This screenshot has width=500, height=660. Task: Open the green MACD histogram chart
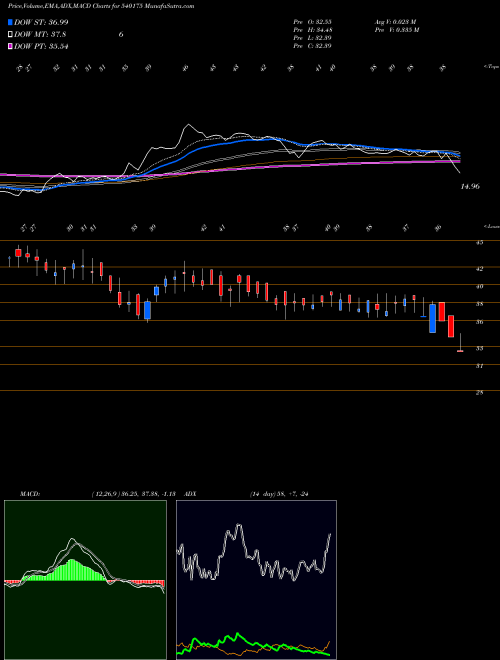point(85,580)
